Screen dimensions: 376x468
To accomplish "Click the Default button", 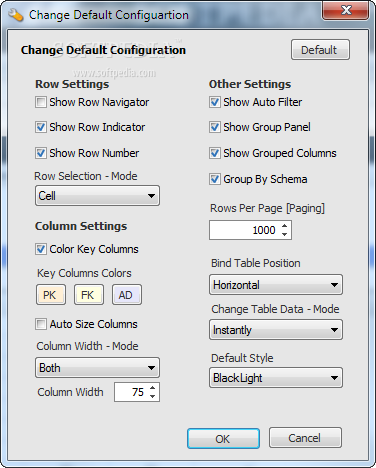I will (x=320, y=50).
